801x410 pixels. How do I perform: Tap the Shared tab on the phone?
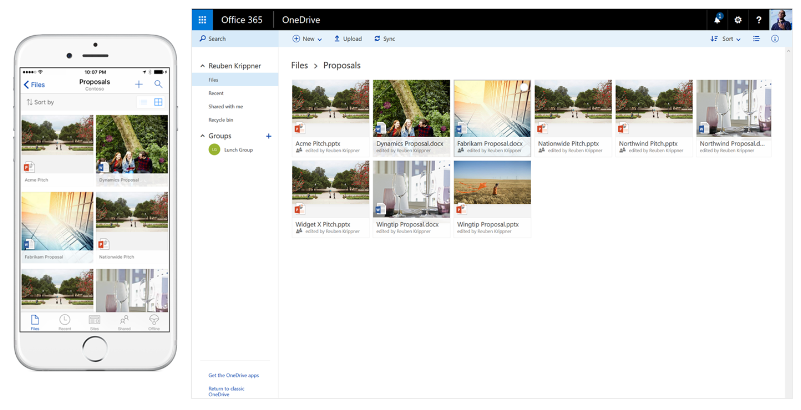(124, 322)
